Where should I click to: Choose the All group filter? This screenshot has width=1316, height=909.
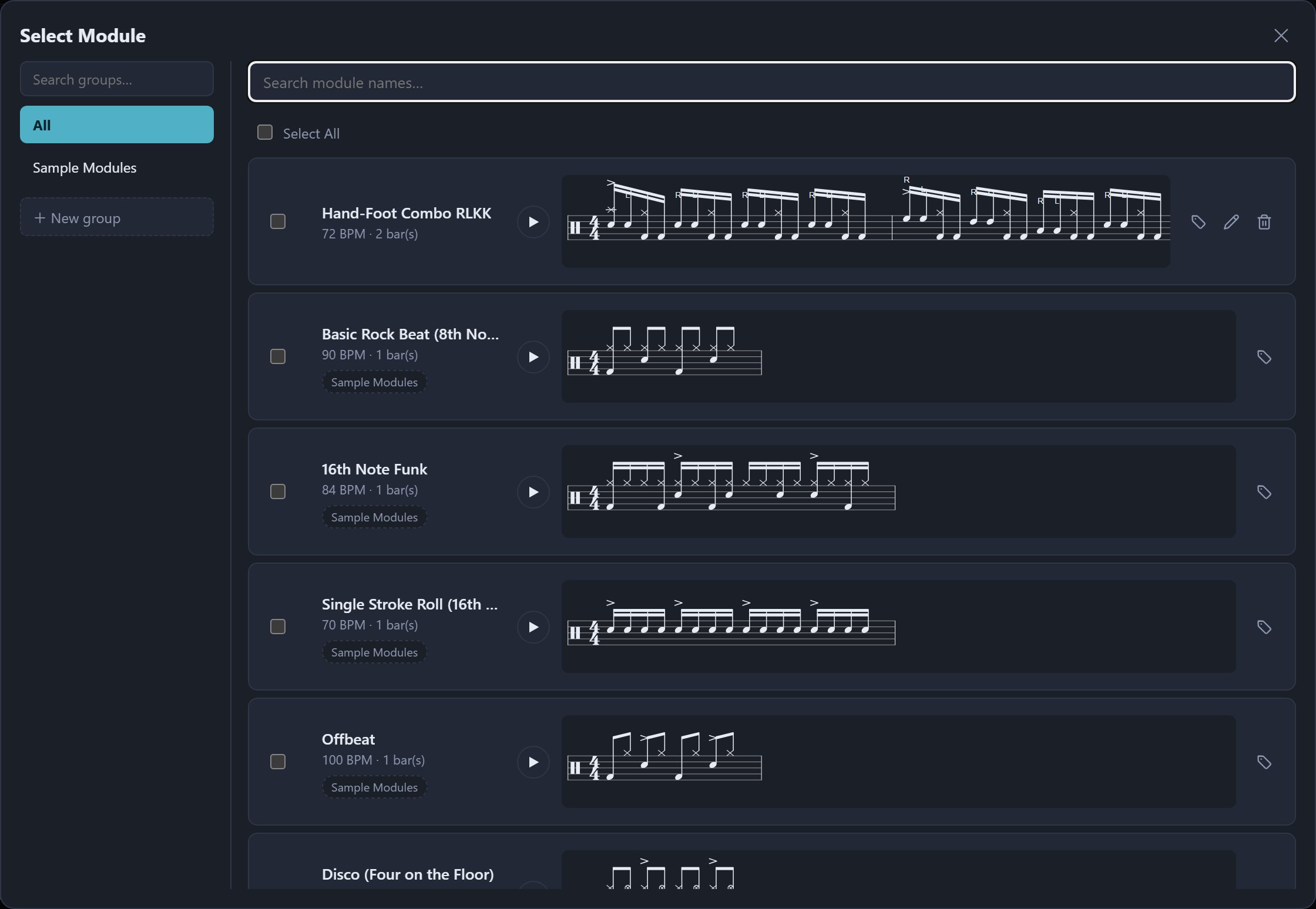[x=117, y=124]
